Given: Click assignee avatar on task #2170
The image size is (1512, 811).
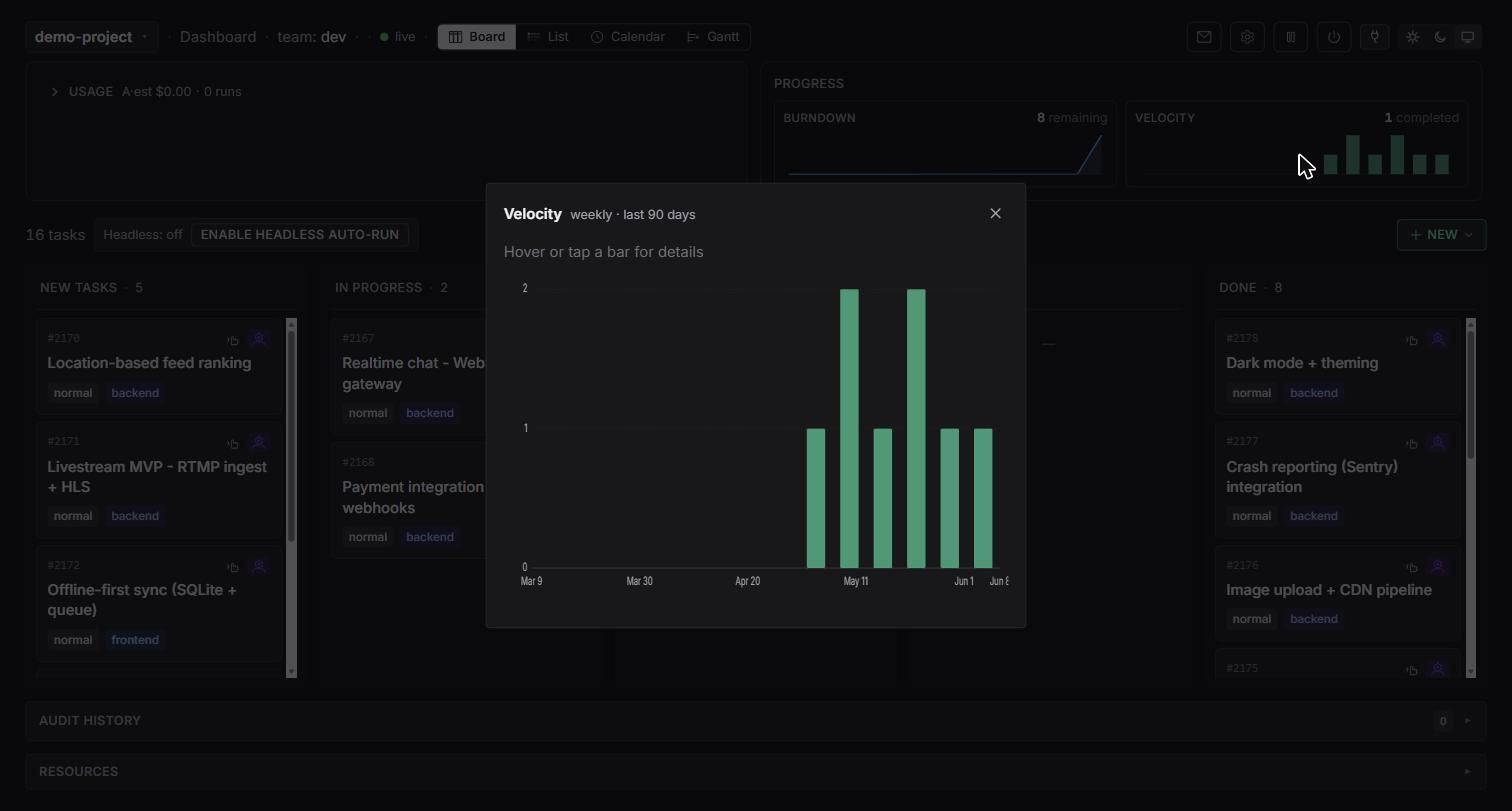Looking at the screenshot, I should (x=259, y=340).
